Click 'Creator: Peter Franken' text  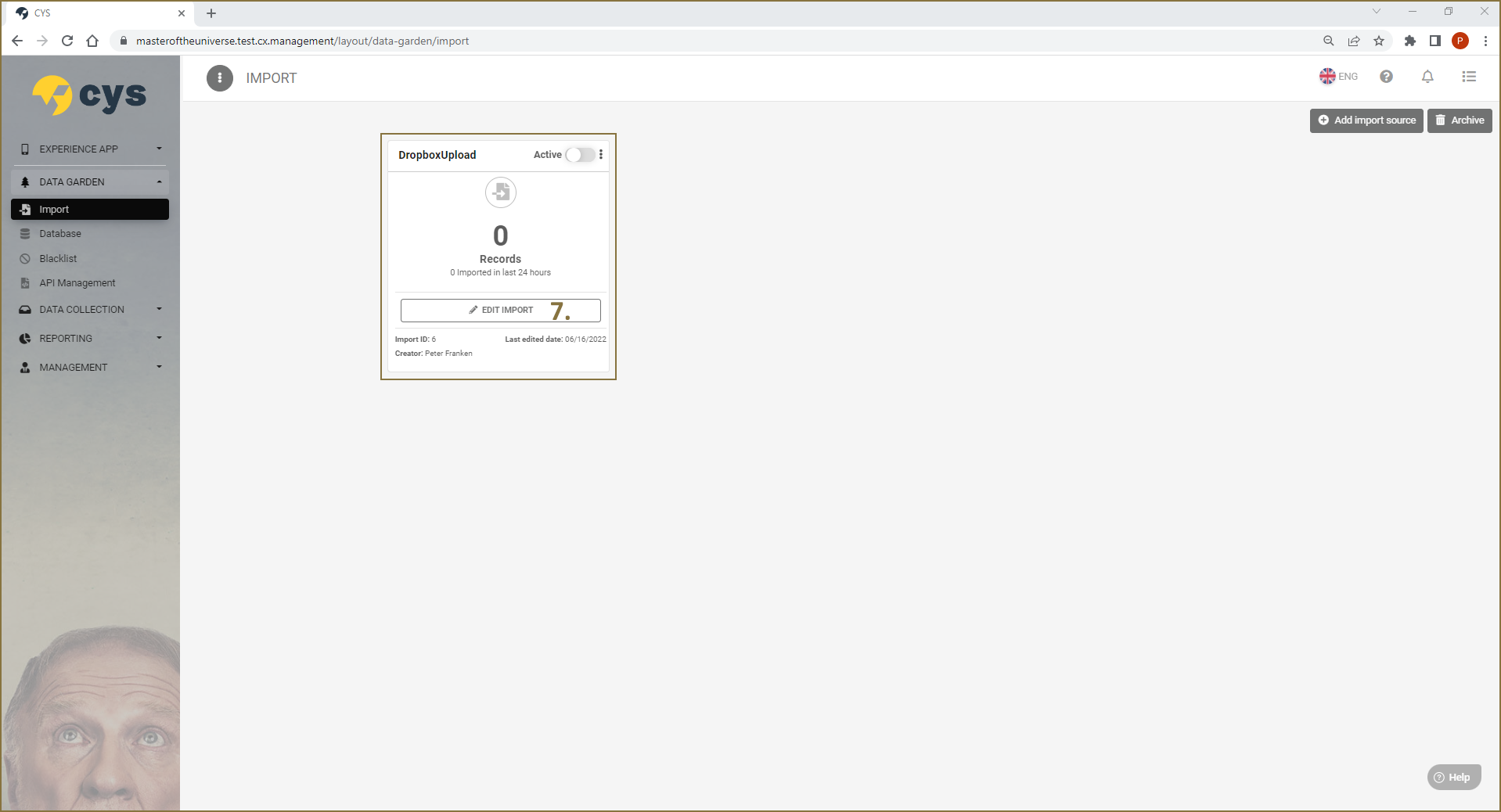click(x=434, y=354)
